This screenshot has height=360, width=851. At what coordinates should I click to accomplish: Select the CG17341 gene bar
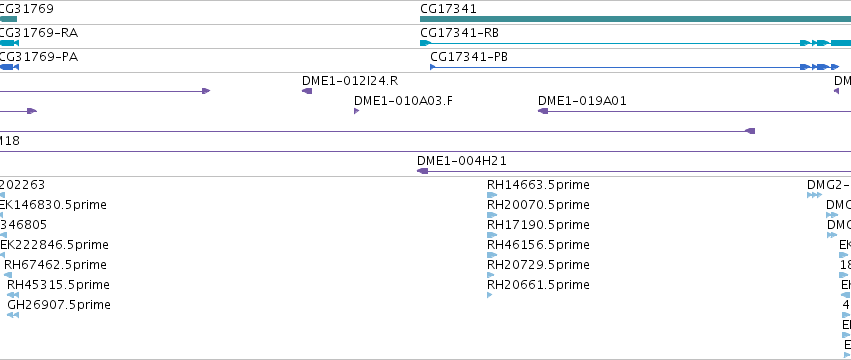tap(636, 19)
